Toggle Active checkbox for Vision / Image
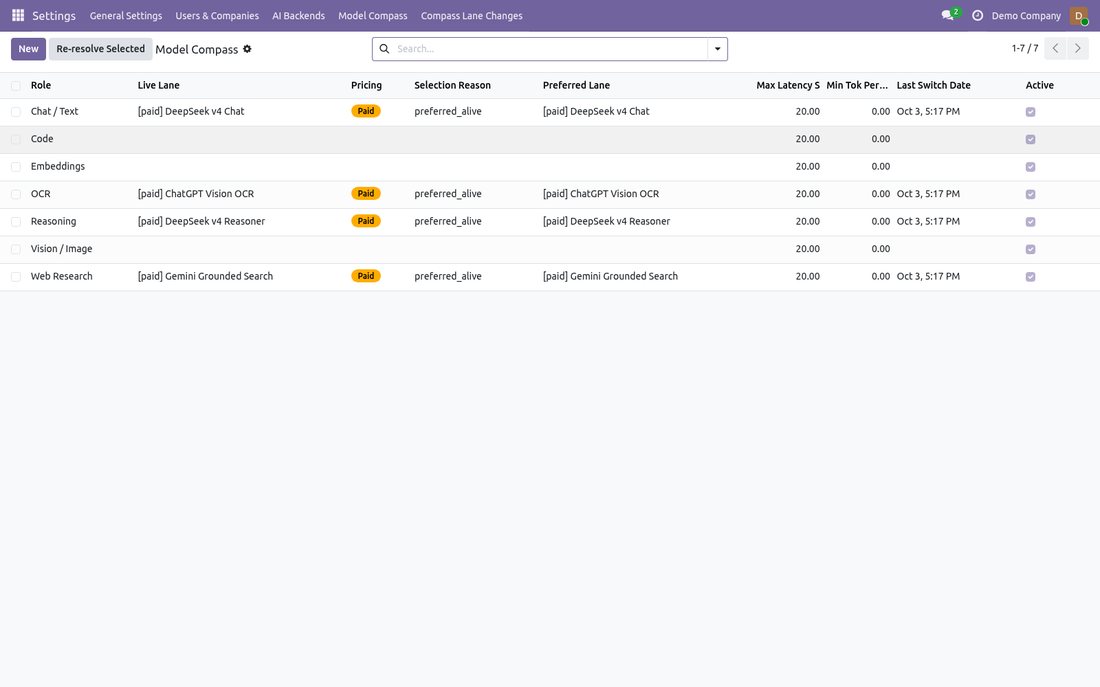Image resolution: width=1100 pixels, height=687 pixels. pos(1031,249)
